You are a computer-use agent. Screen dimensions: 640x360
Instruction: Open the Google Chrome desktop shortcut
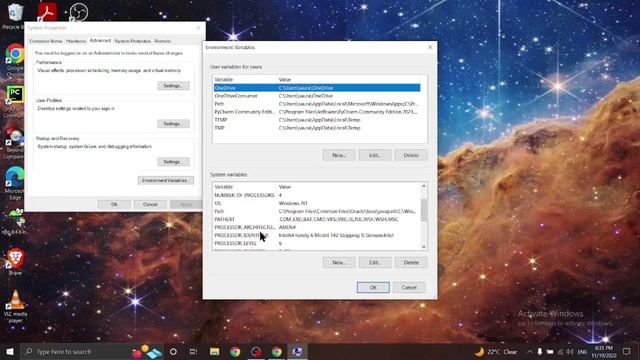[15, 60]
